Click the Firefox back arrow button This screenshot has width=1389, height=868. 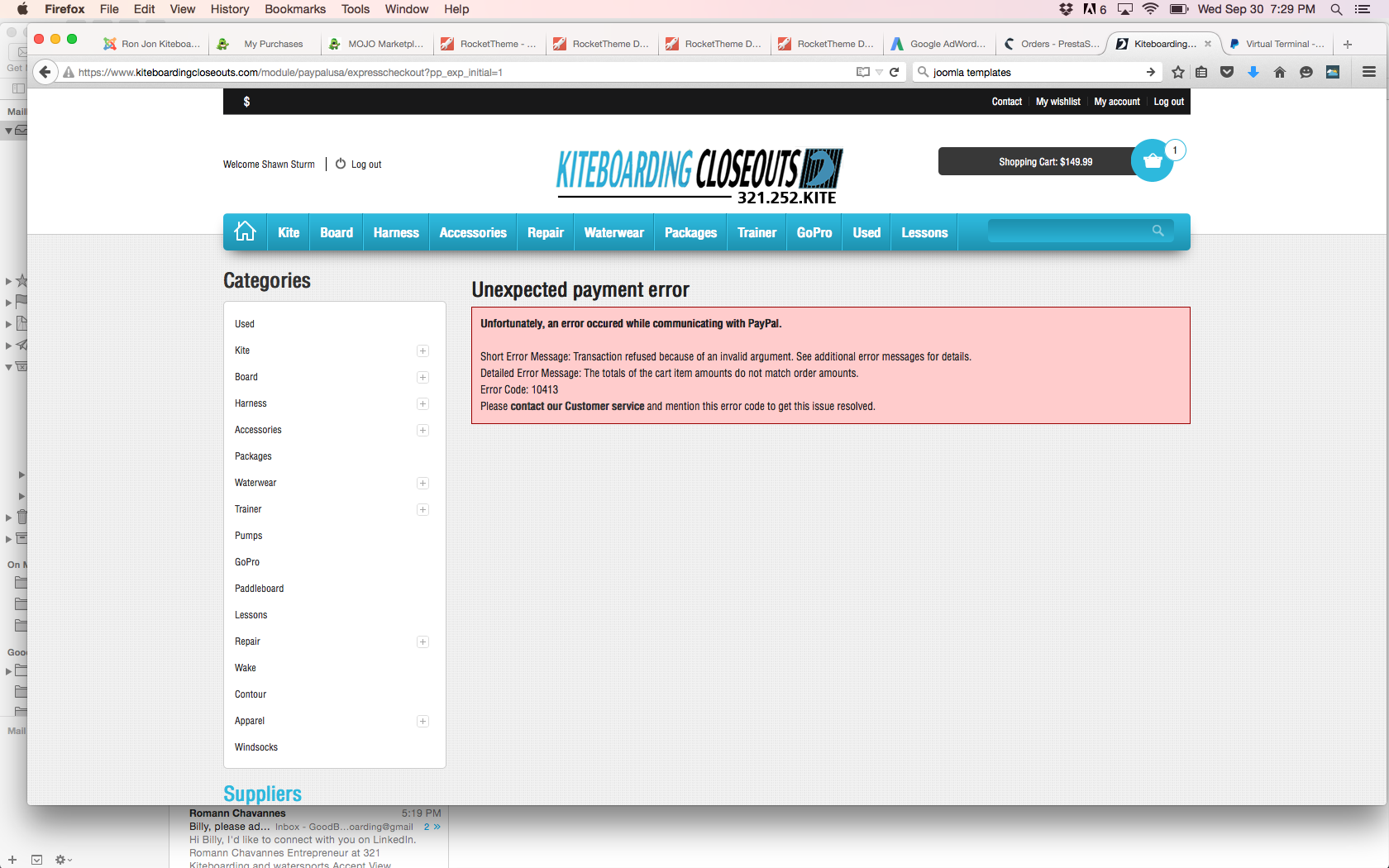click(x=45, y=72)
